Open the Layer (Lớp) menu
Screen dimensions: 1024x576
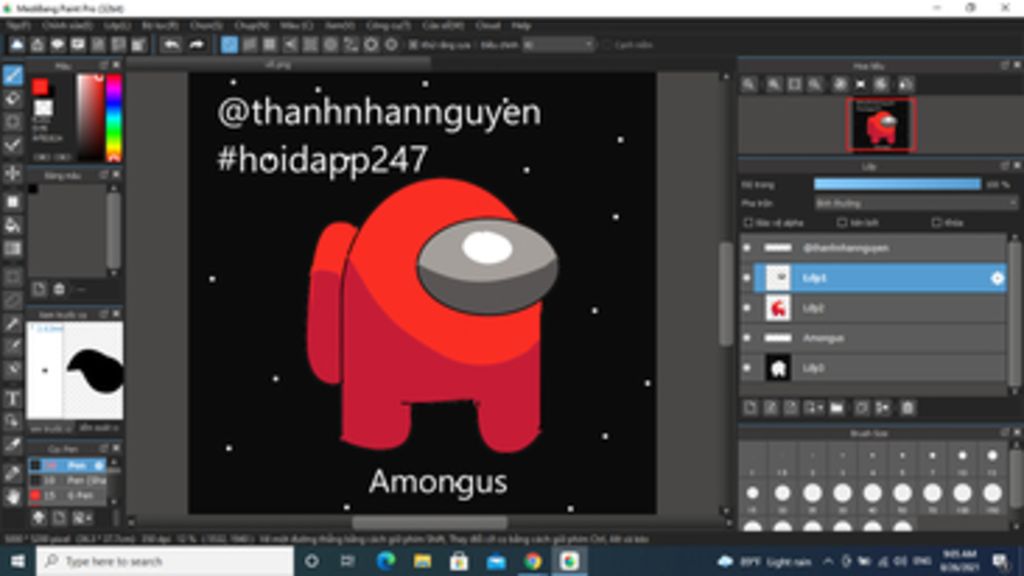point(117,25)
